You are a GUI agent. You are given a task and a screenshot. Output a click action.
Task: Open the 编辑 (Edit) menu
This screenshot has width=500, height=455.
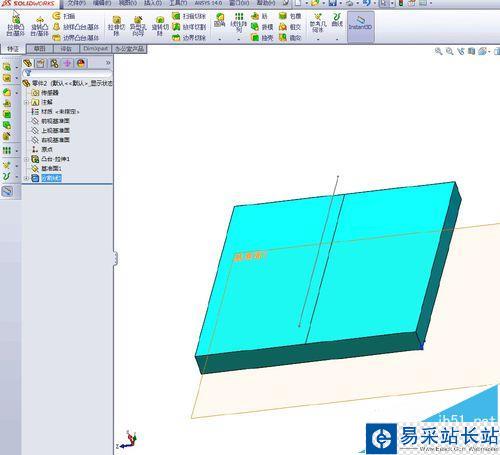click(102, 3)
